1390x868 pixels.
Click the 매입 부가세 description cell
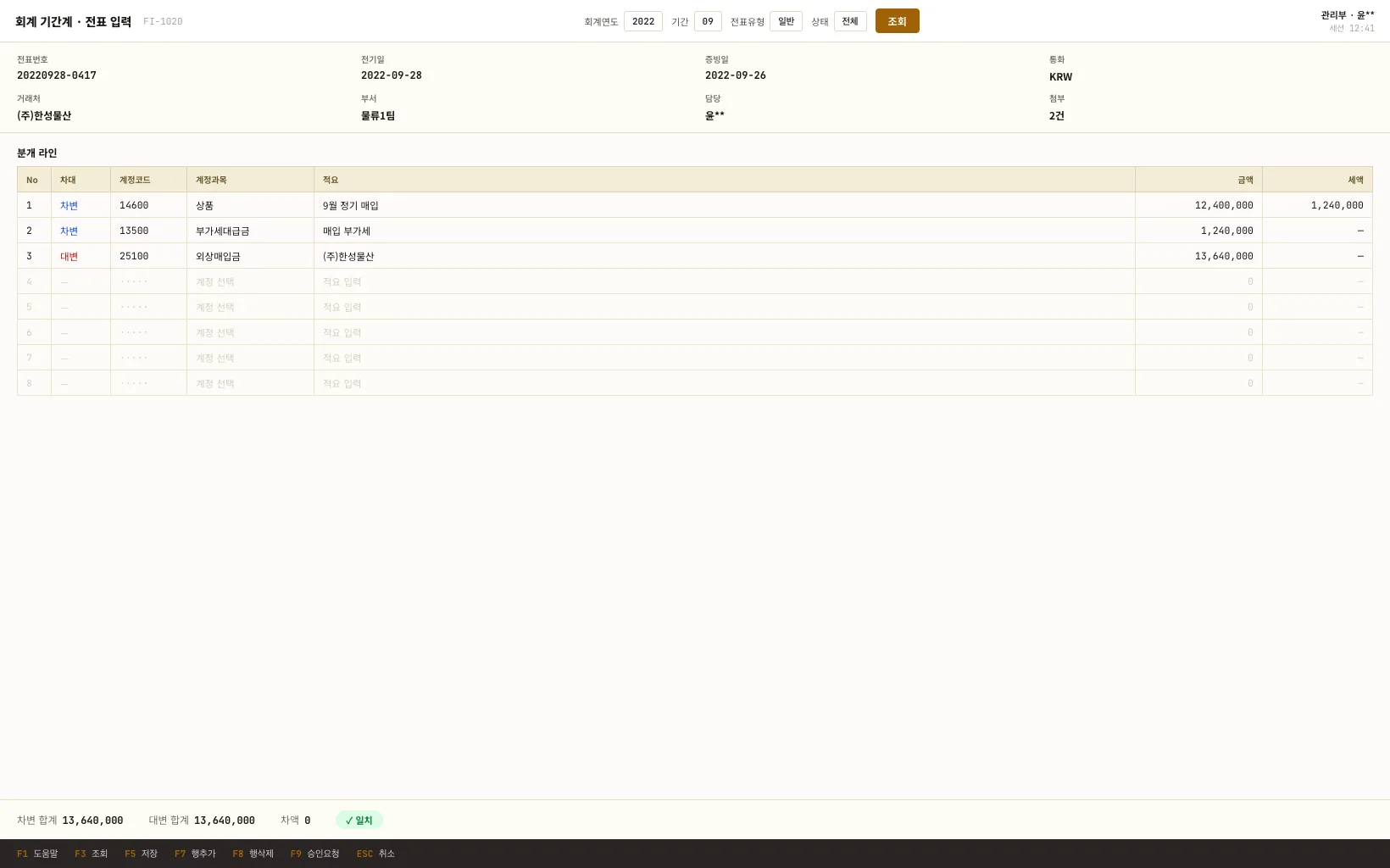[x=725, y=231]
